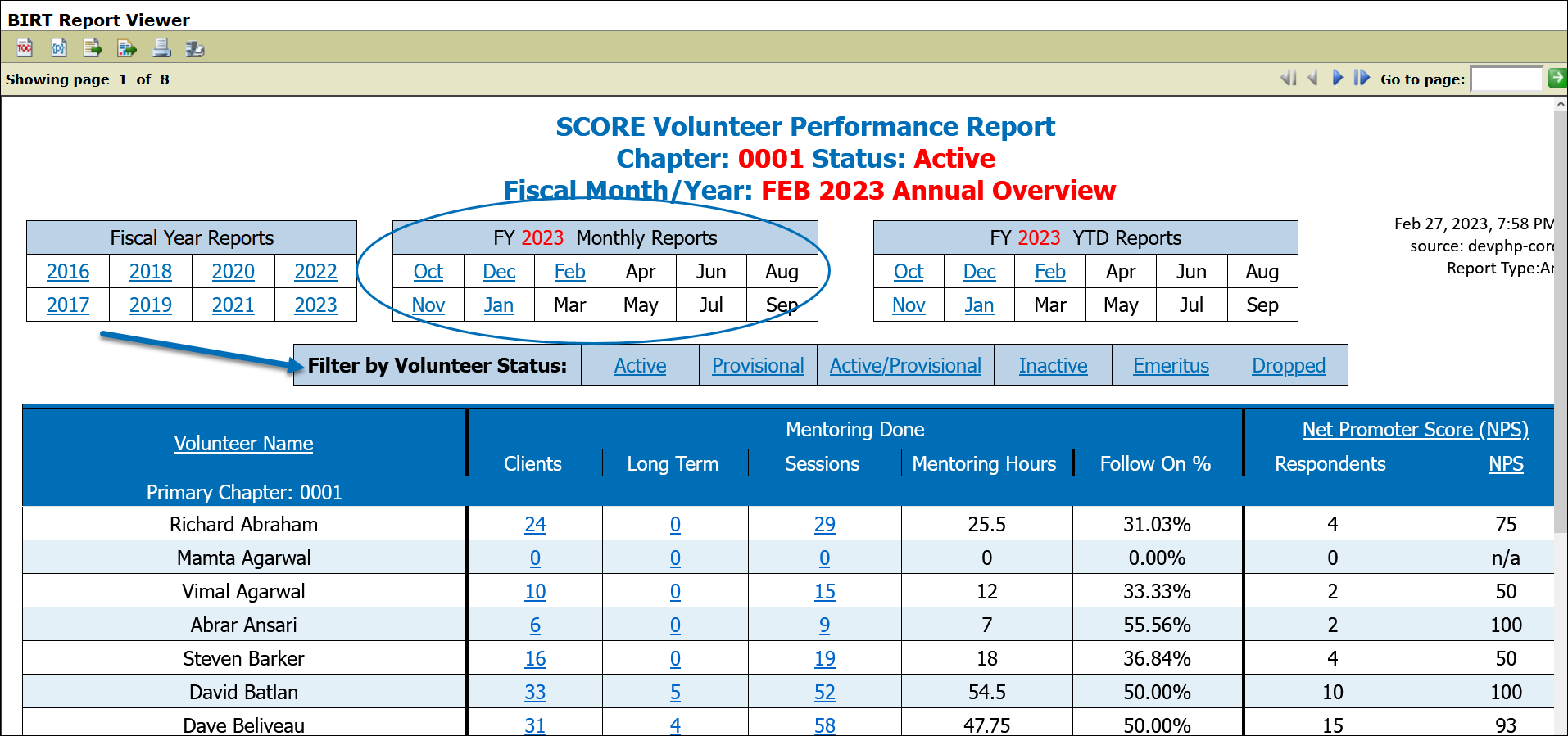Image resolution: width=1568 pixels, height=736 pixels.
Task: Filter volunteers by Provisional status
Action: [758, 366]
